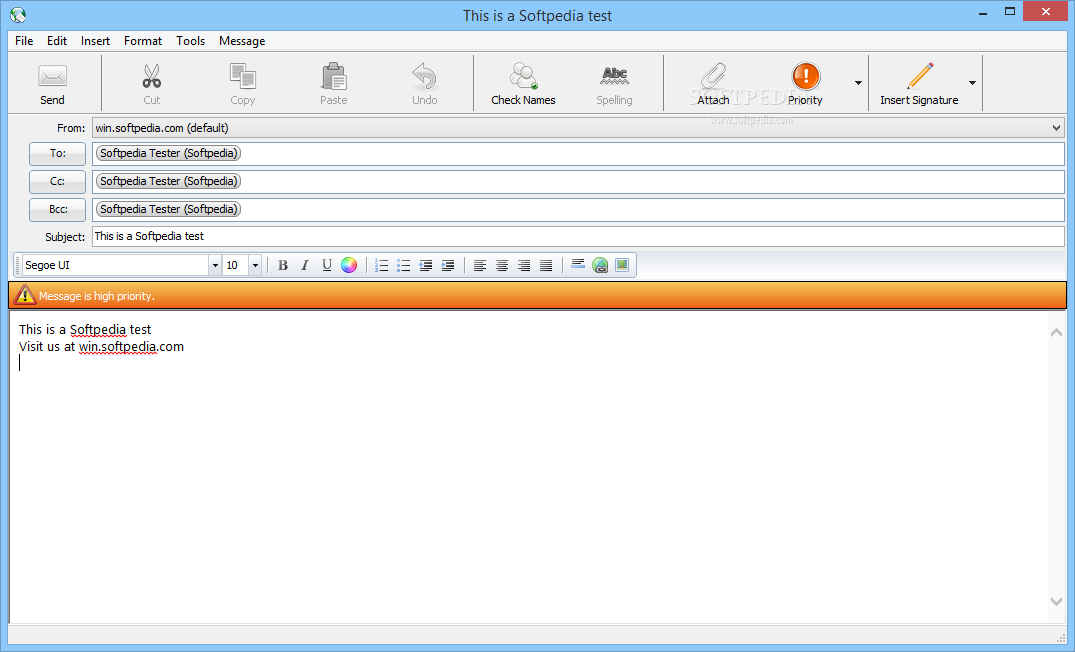Expand the From account dropdown

click(1056, 128)
